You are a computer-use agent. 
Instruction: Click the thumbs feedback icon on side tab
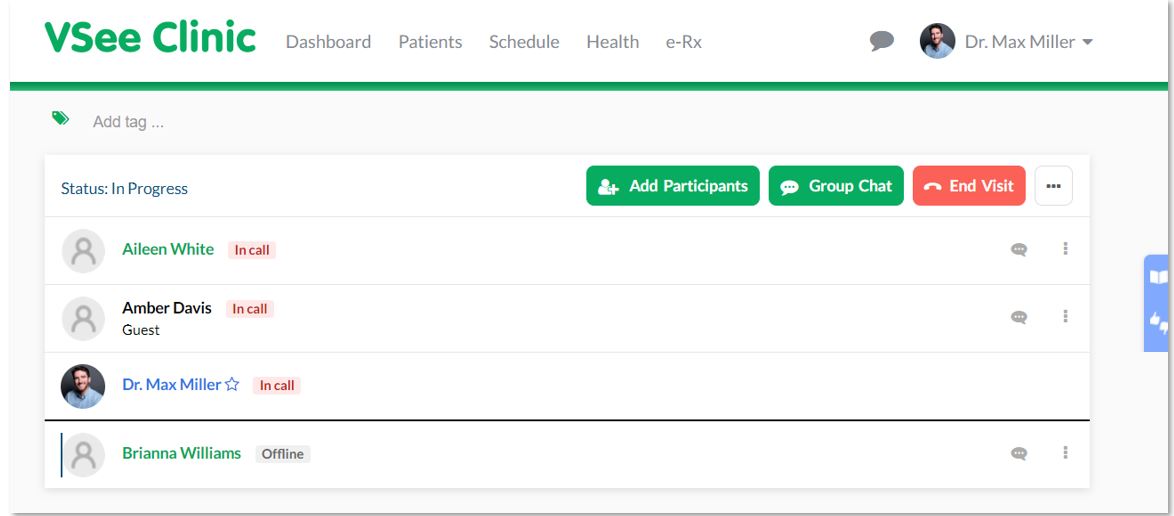pyautogui.click(x=1159, y=323)
